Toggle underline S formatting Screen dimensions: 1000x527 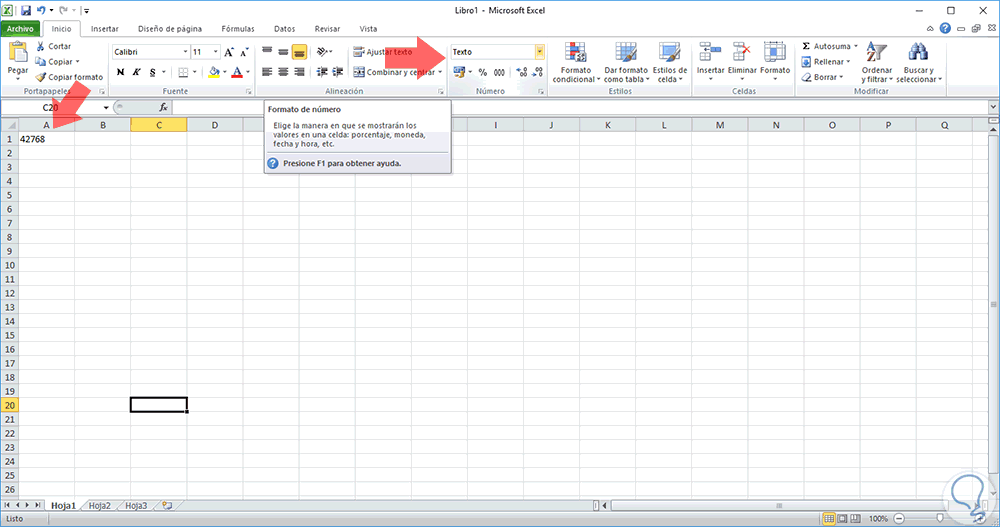click(152, 72)
